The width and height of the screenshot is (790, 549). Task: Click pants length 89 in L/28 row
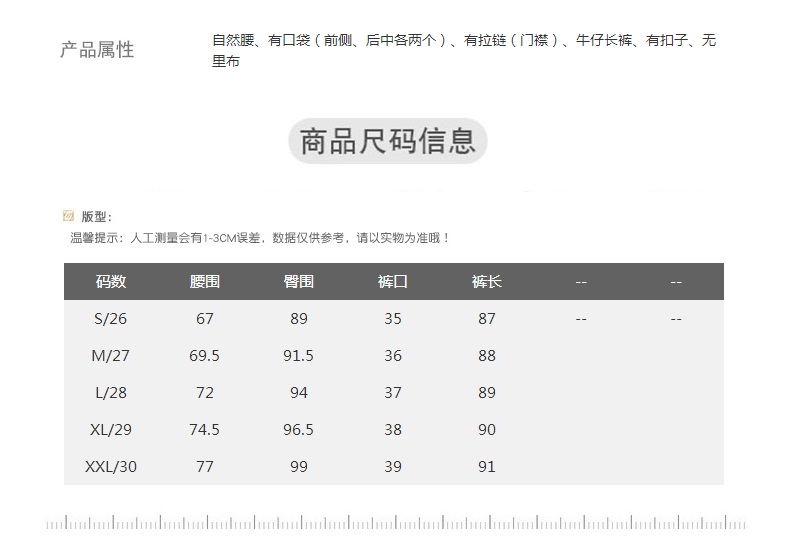[487, 393]
